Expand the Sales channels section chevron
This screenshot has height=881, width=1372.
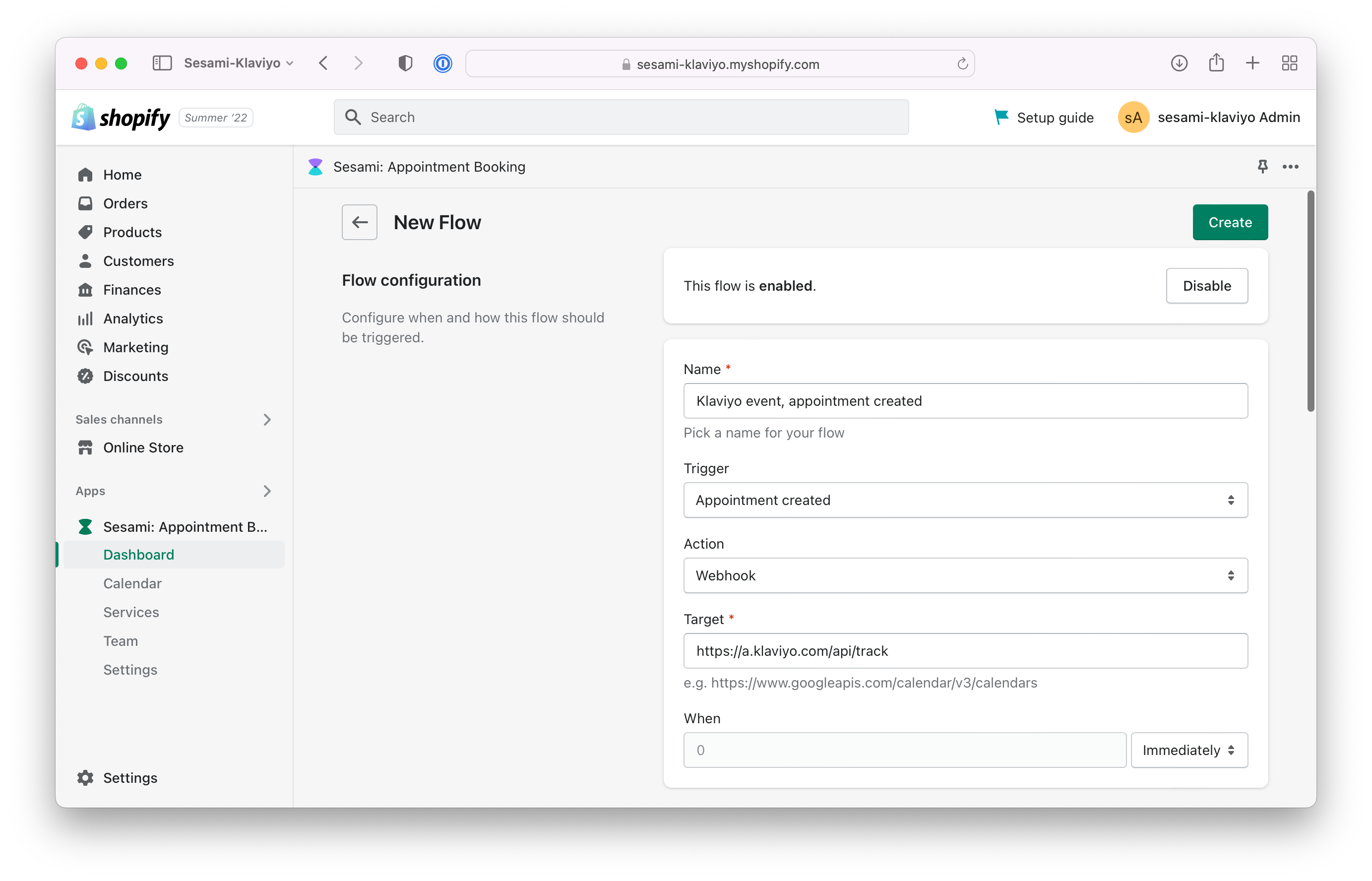(266, 419)
